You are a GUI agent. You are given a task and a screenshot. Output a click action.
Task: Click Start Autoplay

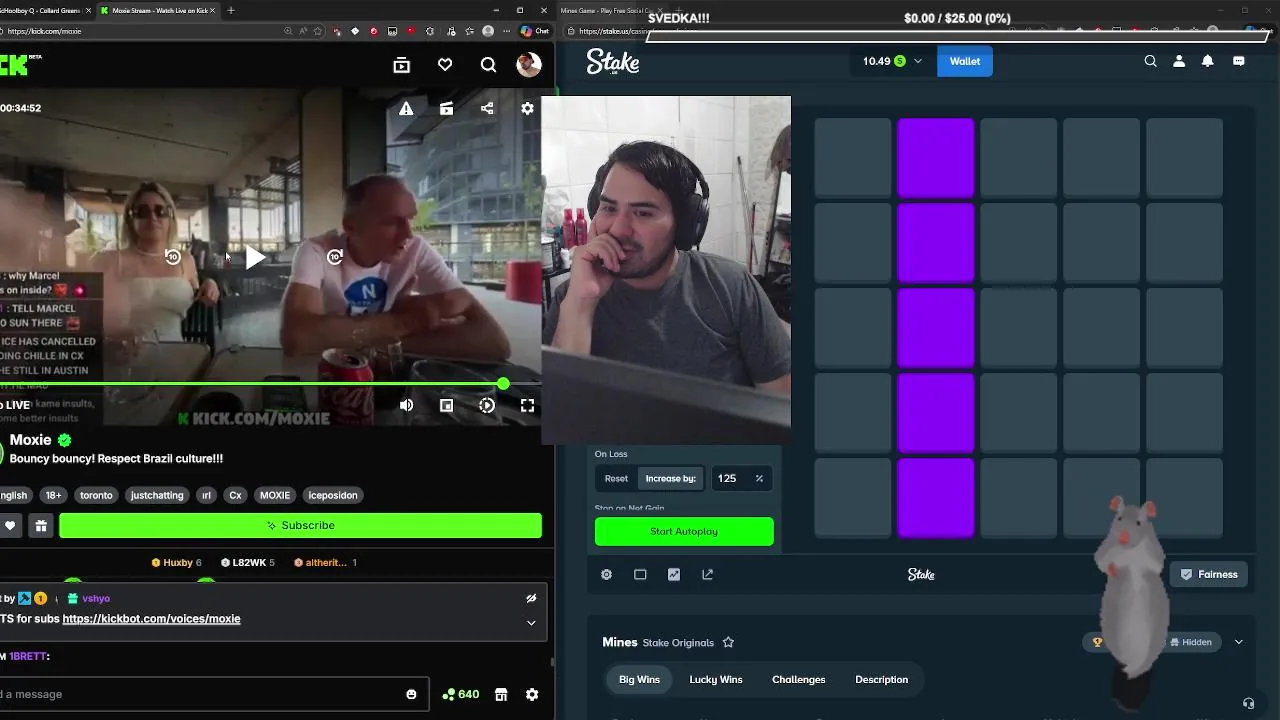(x=684, y=531)
